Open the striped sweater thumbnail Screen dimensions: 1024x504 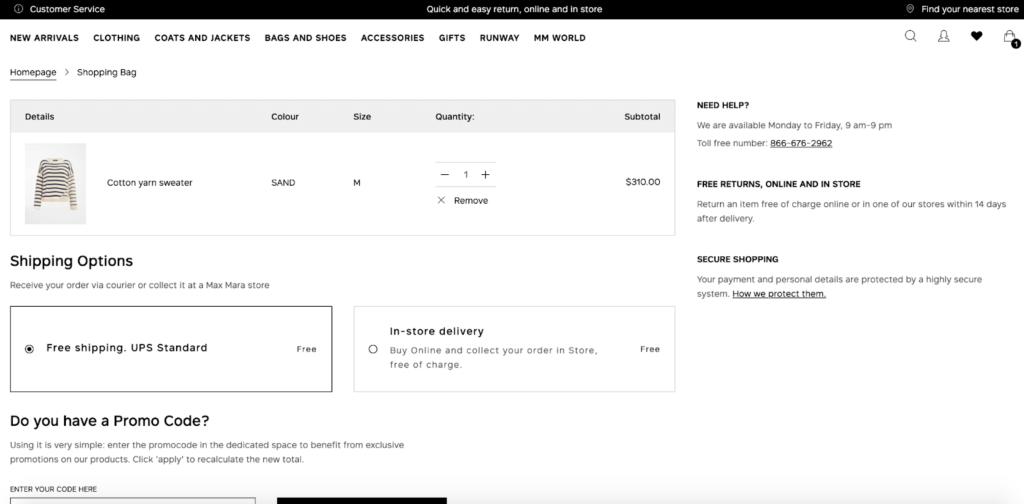tap(56, 183)
